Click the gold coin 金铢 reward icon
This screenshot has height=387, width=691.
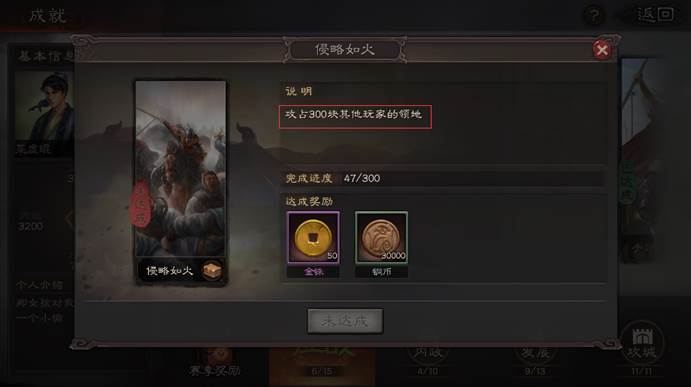(313, 237)
